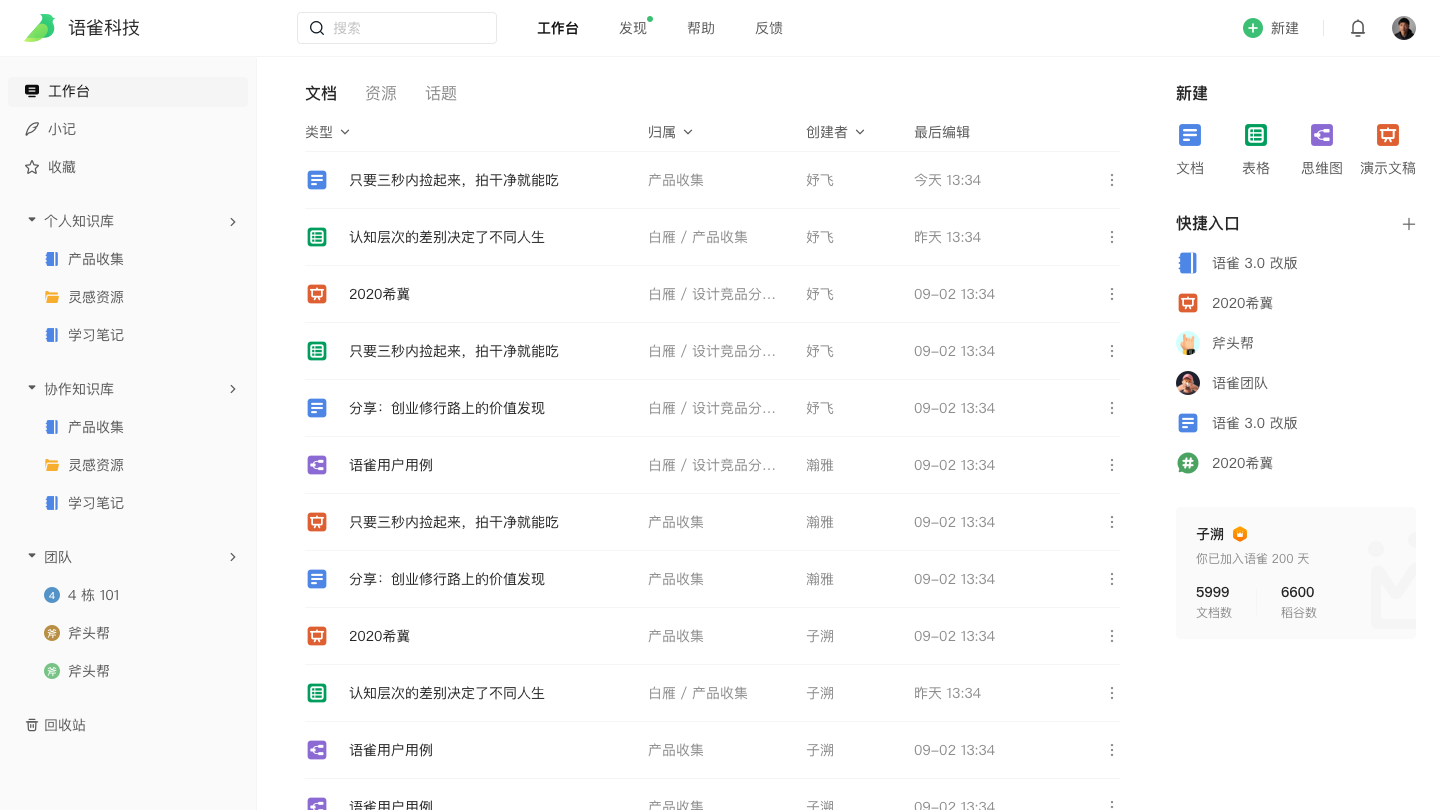Click the 回收站 trash icon
The image size is (1440, 810).
32,725
